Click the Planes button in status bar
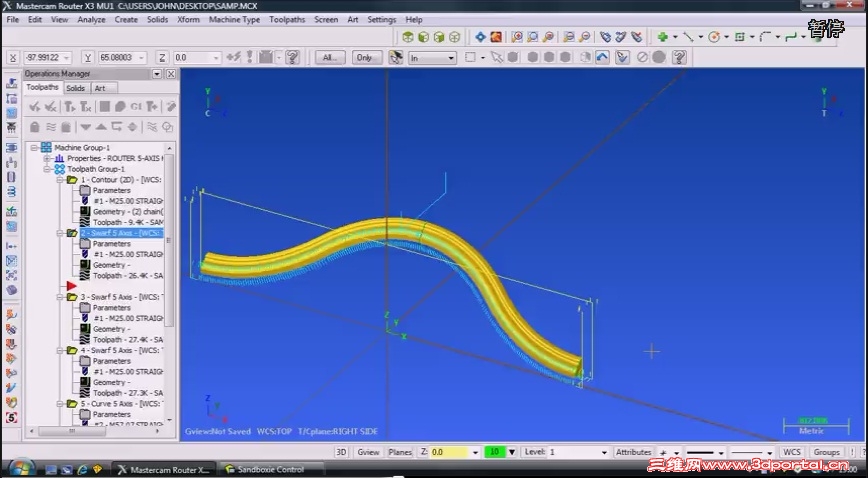Viewport: 868px width, 478px height. tap(400, 452)
